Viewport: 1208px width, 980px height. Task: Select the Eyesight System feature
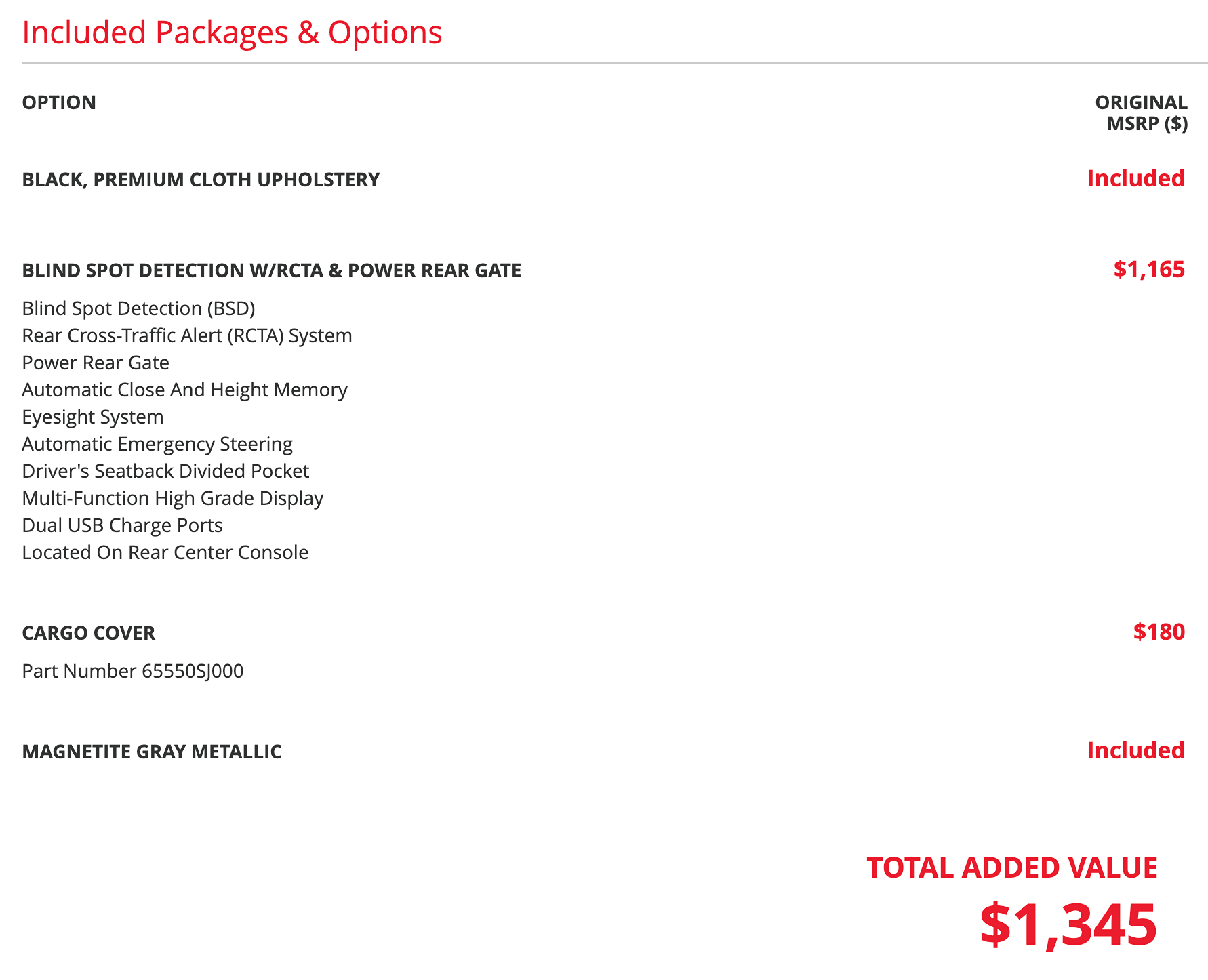click(93, 417)
